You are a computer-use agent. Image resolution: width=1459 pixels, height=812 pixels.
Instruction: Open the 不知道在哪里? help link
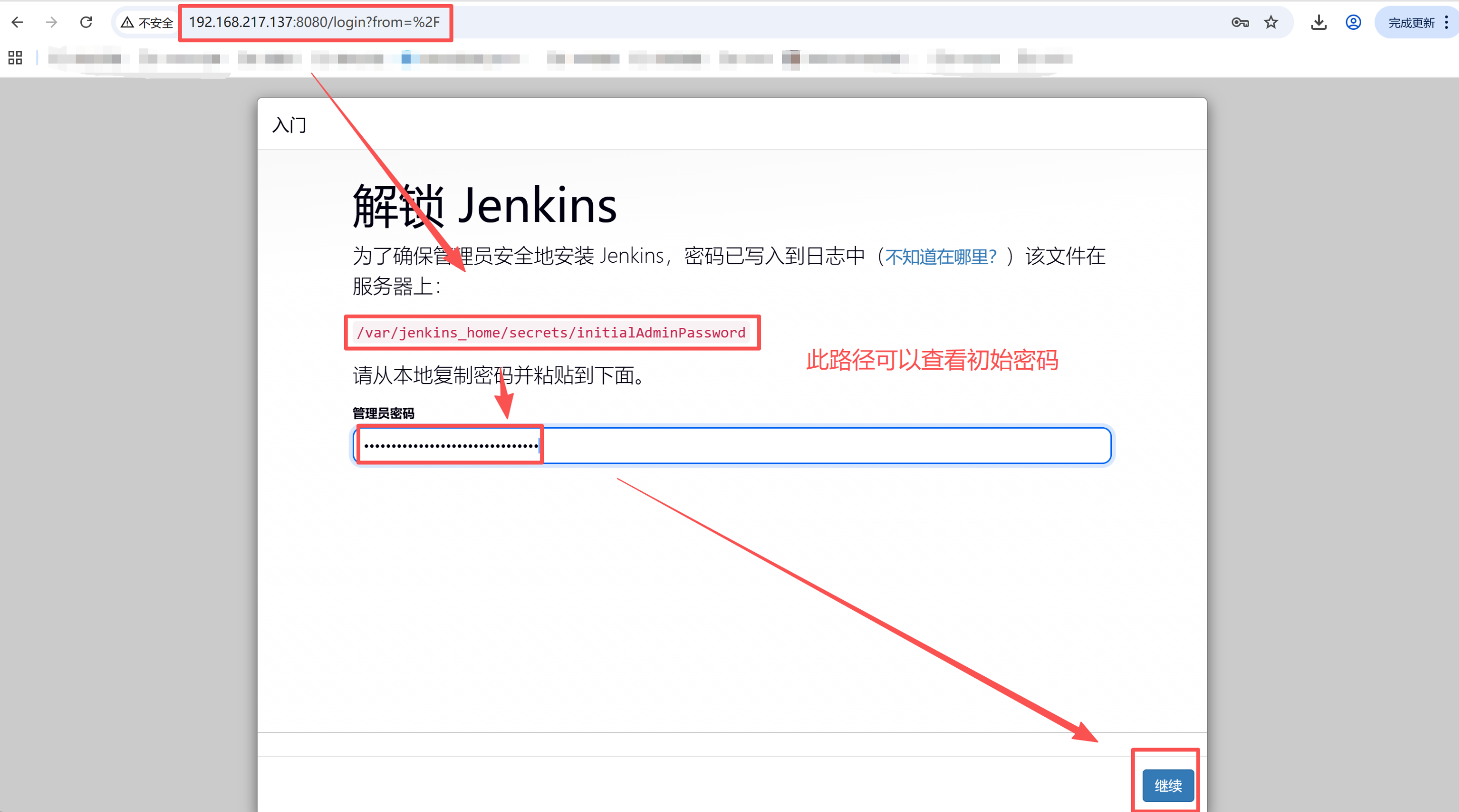[x=940, y=257]
